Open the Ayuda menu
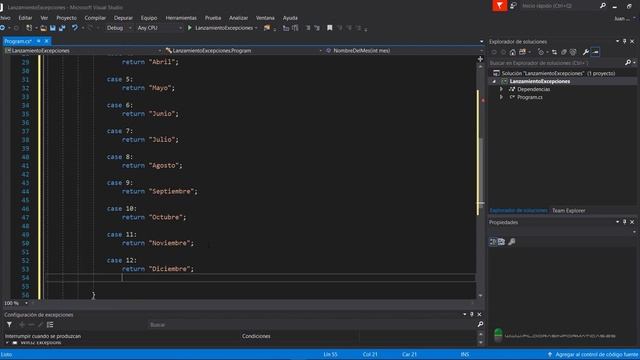640x360 pixels. tap(290, 18)
